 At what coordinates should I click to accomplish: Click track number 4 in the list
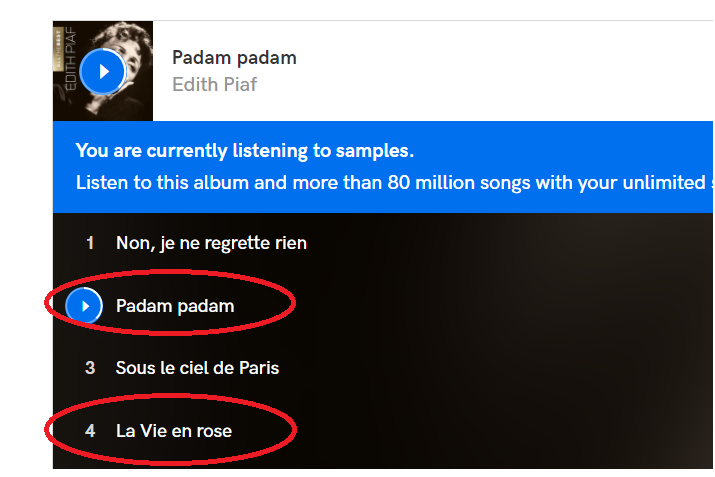point(90,431)
